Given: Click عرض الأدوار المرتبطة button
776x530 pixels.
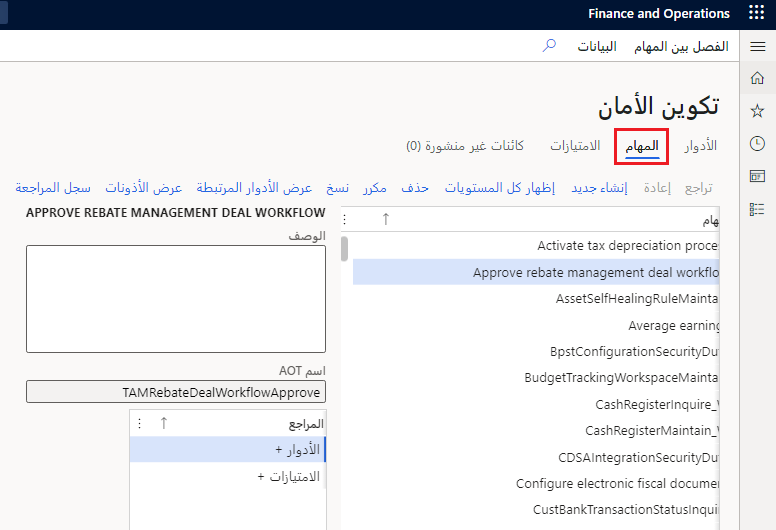Looking at the screenshot, I should pyautogui.click(x=254, y=188).
